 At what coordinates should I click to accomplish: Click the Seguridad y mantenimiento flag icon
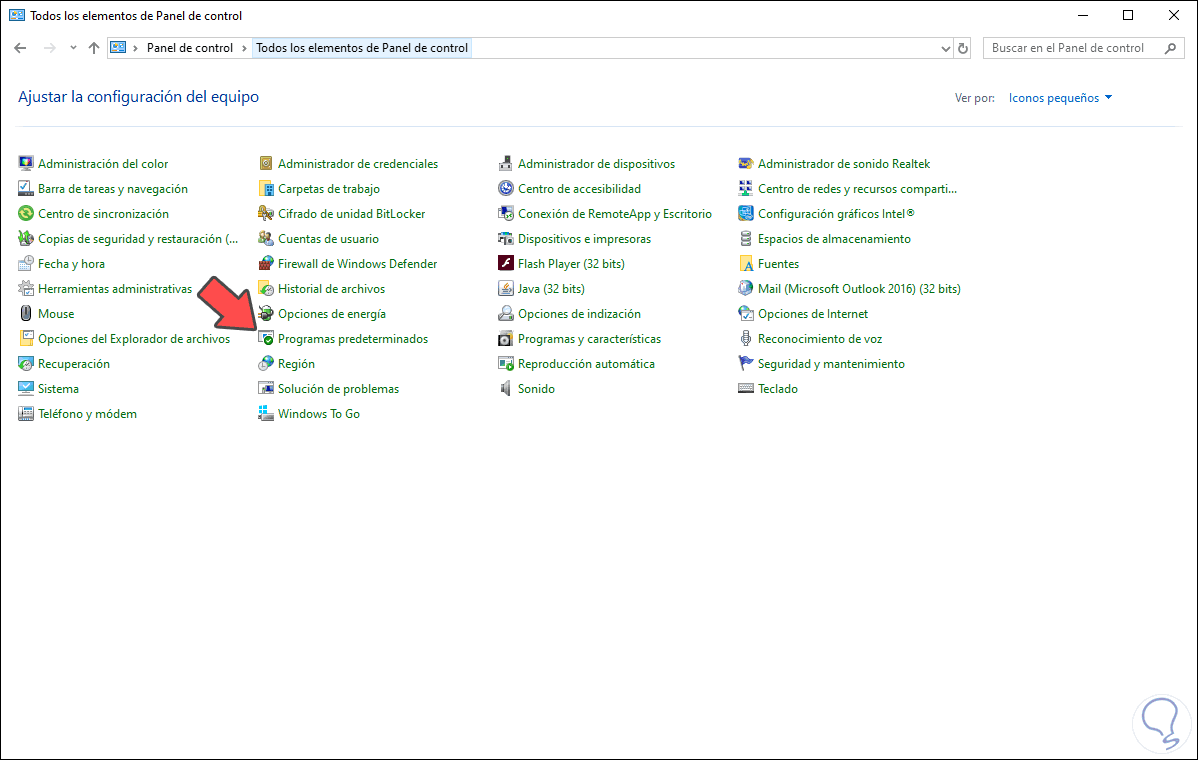[x=746, y=364]
